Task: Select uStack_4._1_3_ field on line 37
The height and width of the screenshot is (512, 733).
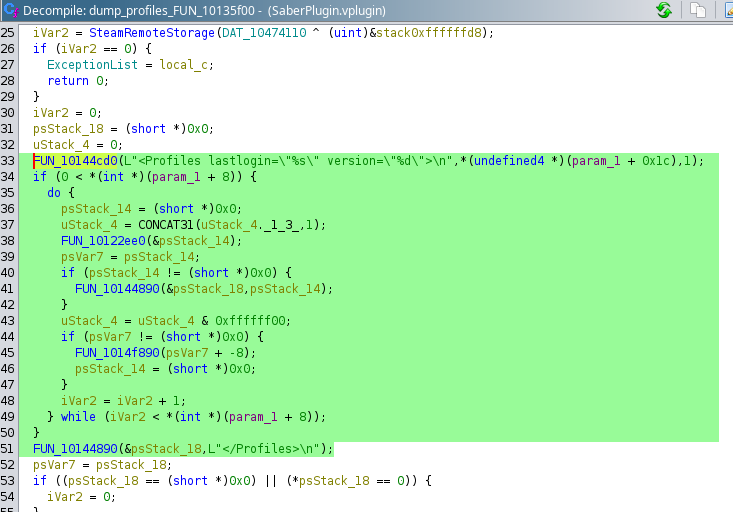Action: 250,225
